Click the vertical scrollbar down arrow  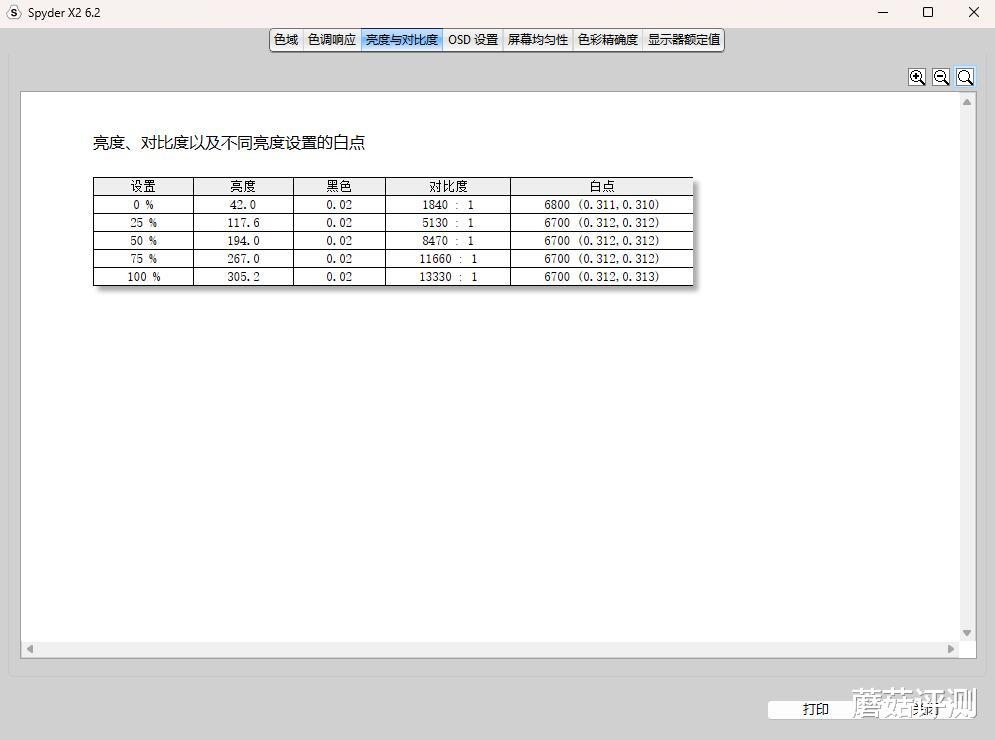click(967, 633)
